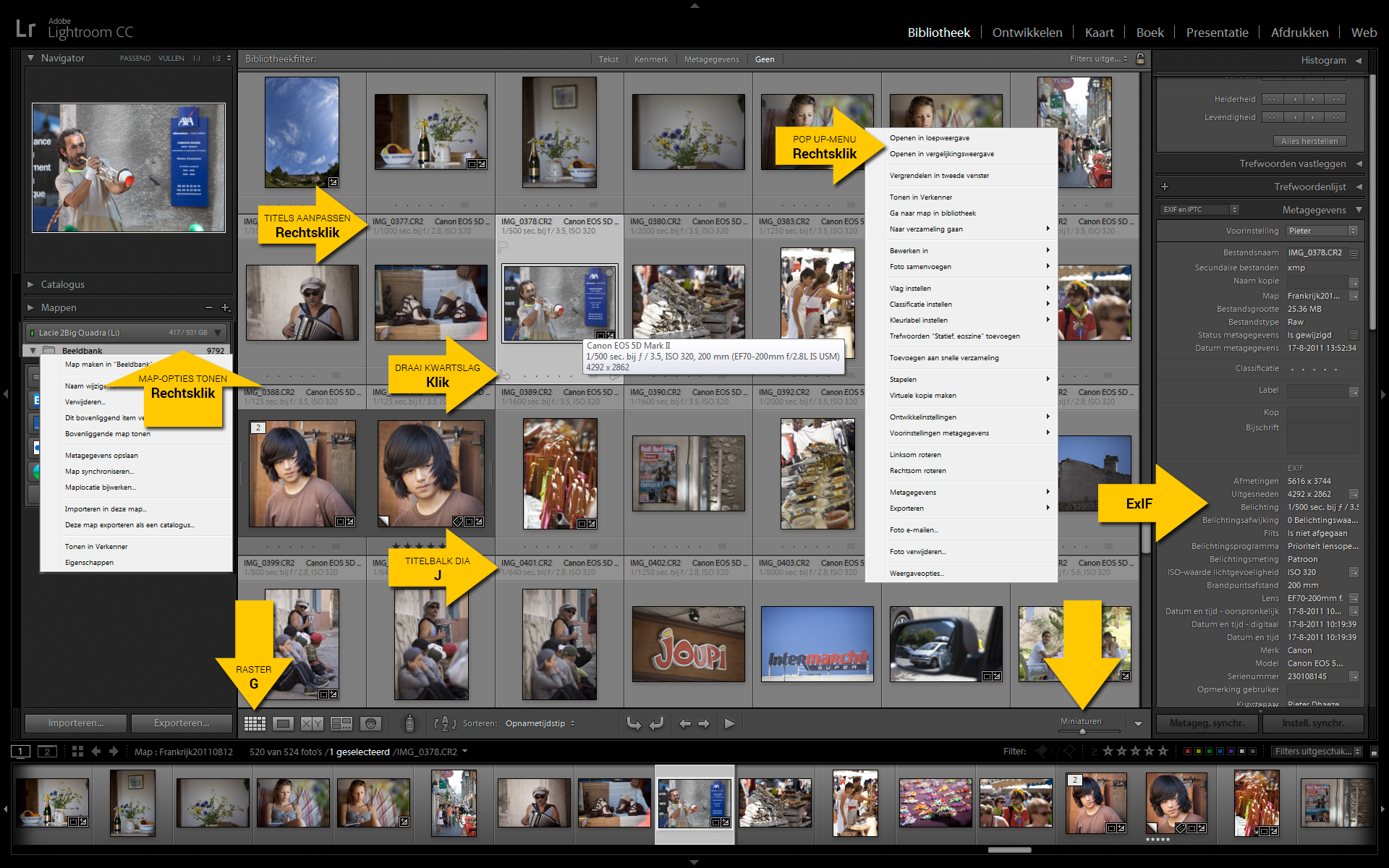The height and width of the screenshot is (868, 1389).
Task: Open Voorinstelling Pieter dropdown
Action: click(1322, 231)
